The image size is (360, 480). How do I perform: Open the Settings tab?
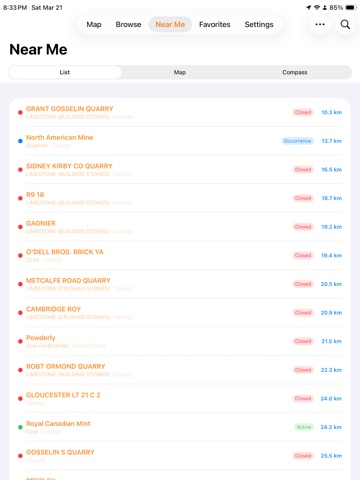tap(259, 24)
